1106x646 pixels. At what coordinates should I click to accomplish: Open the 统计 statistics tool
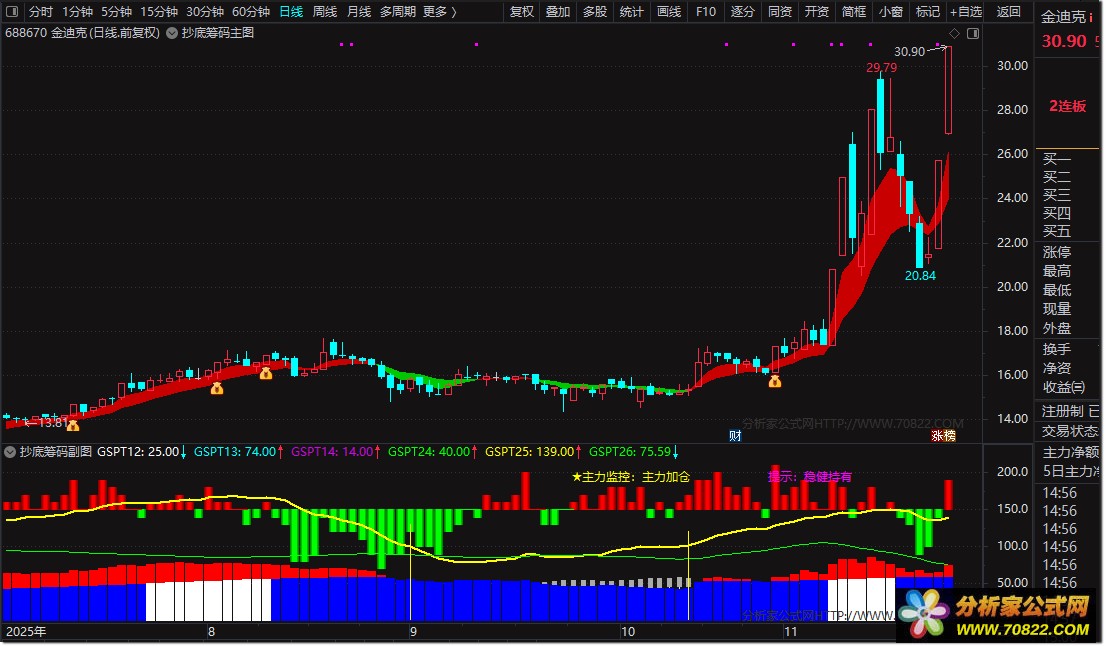[631, 11]
